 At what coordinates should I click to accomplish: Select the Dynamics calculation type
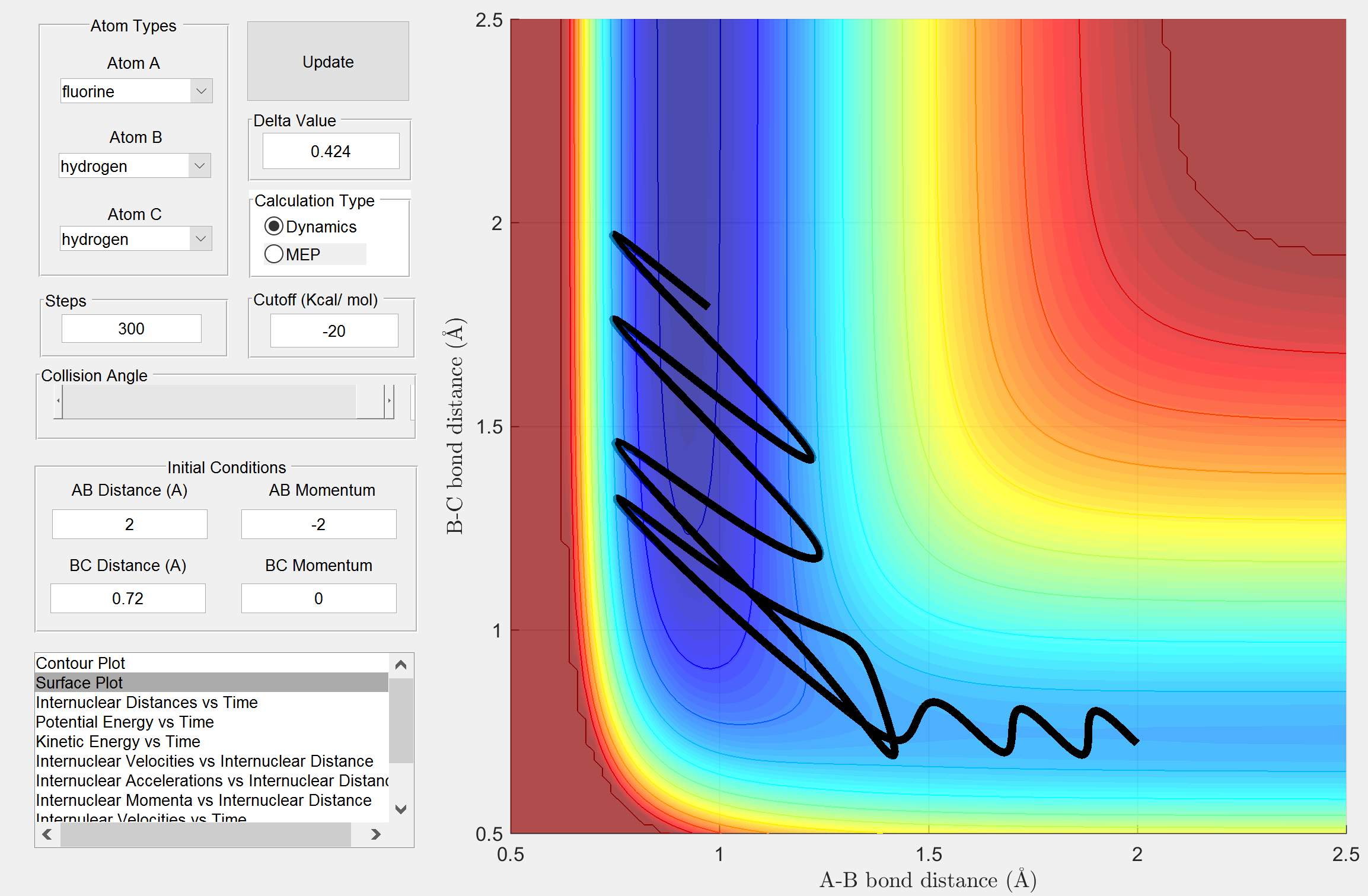click(x=274, y=227)
